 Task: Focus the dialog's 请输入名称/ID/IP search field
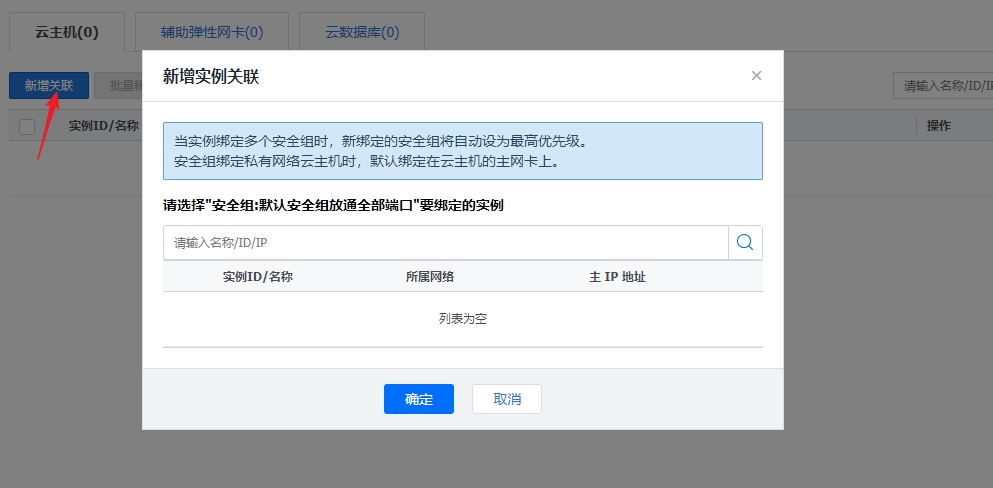(x=445, y=242)
